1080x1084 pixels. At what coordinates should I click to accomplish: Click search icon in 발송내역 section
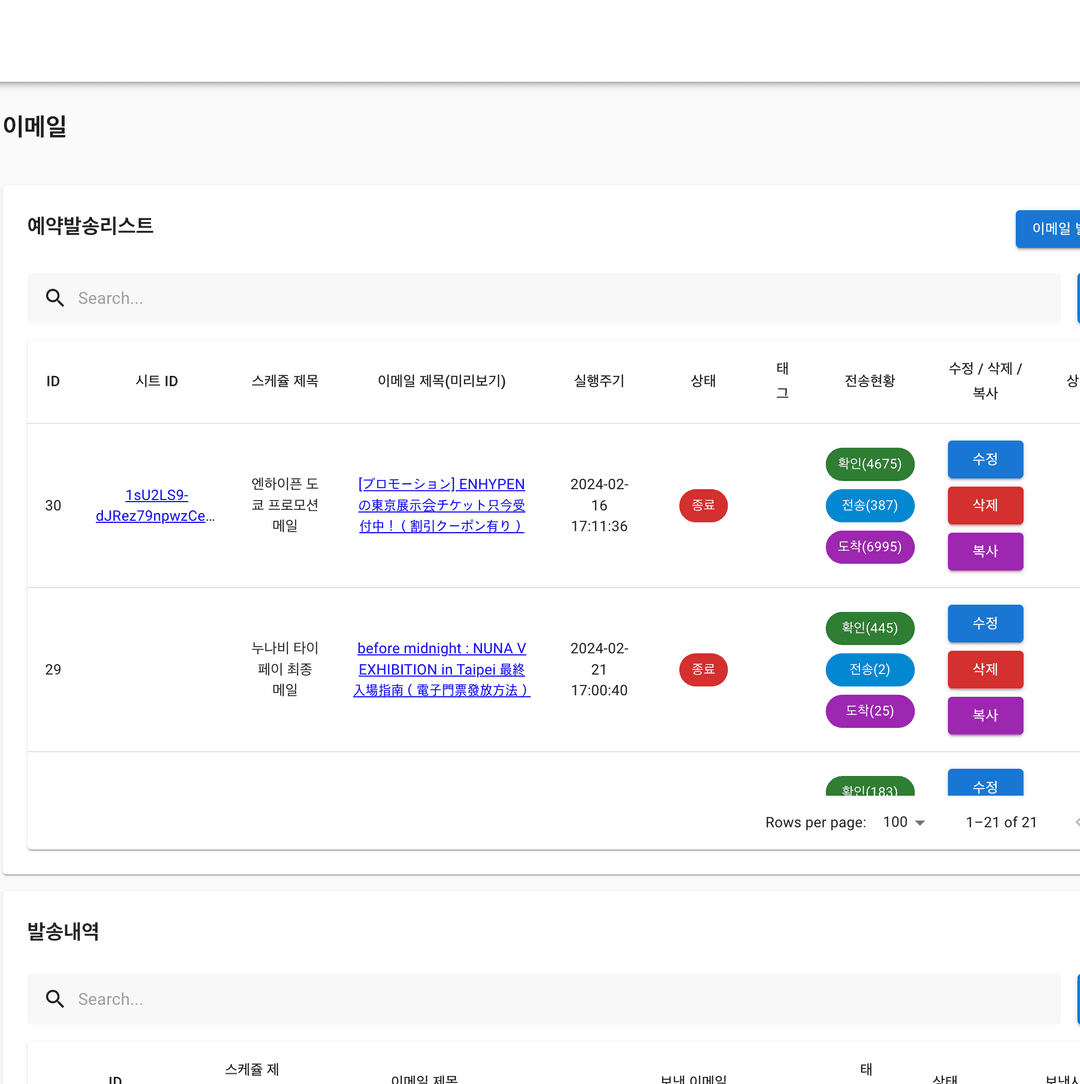click(55, 999)
